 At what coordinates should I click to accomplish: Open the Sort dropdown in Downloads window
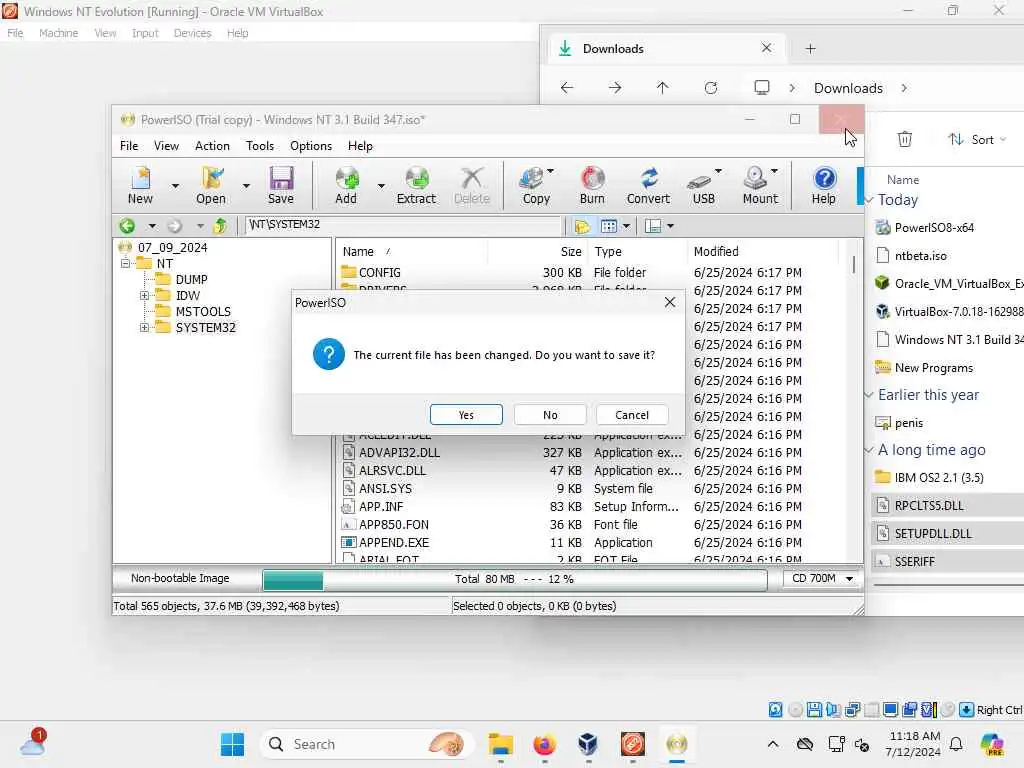tap(978, 139)
